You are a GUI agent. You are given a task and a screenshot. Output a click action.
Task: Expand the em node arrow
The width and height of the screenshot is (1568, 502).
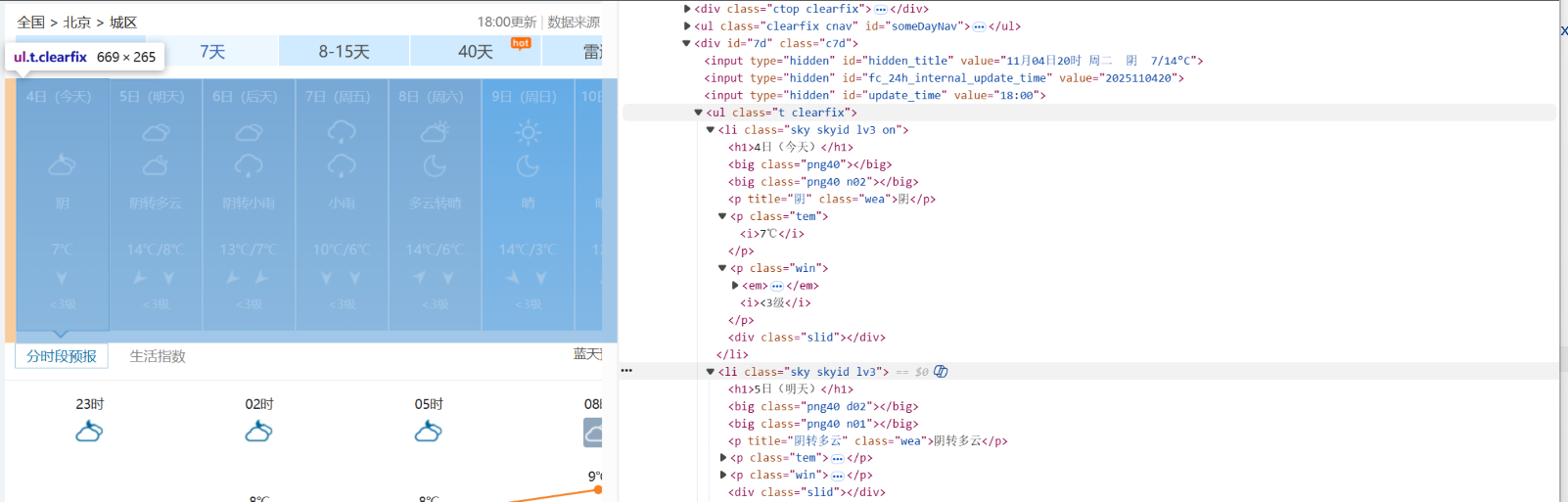(735, 286)
